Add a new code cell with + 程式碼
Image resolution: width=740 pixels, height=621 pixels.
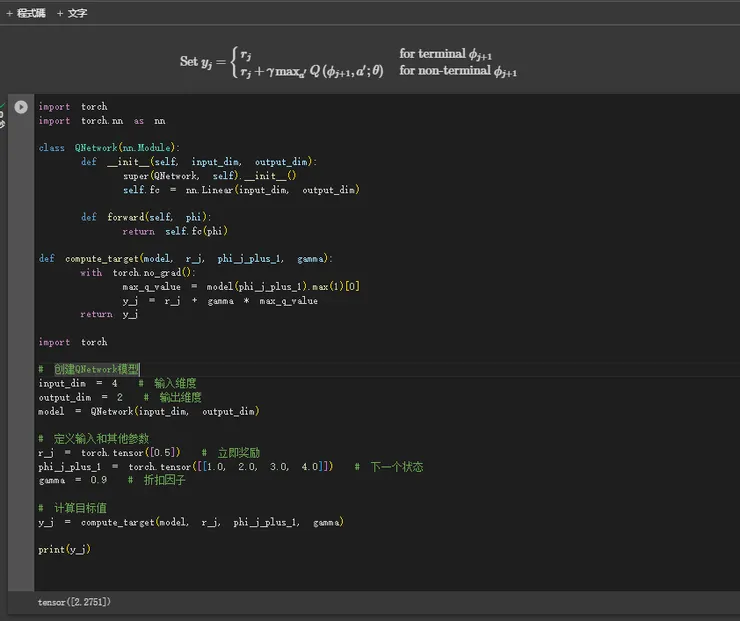tap(26, 13)
